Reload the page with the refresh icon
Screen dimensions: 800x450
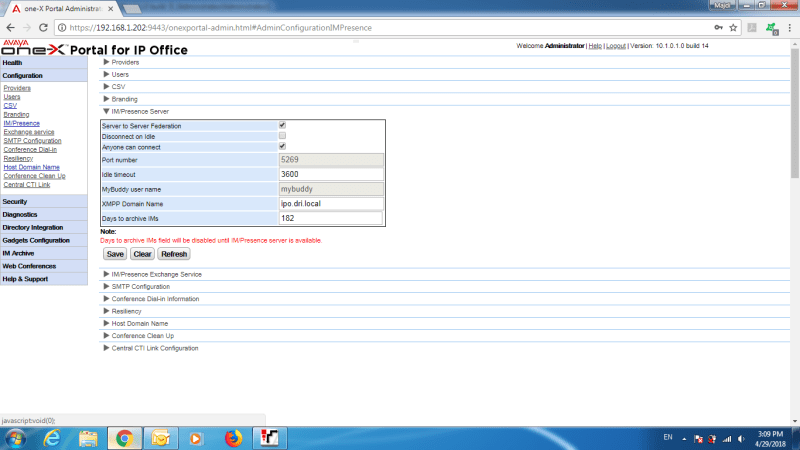pyautogui.click(x=43, y=28)
